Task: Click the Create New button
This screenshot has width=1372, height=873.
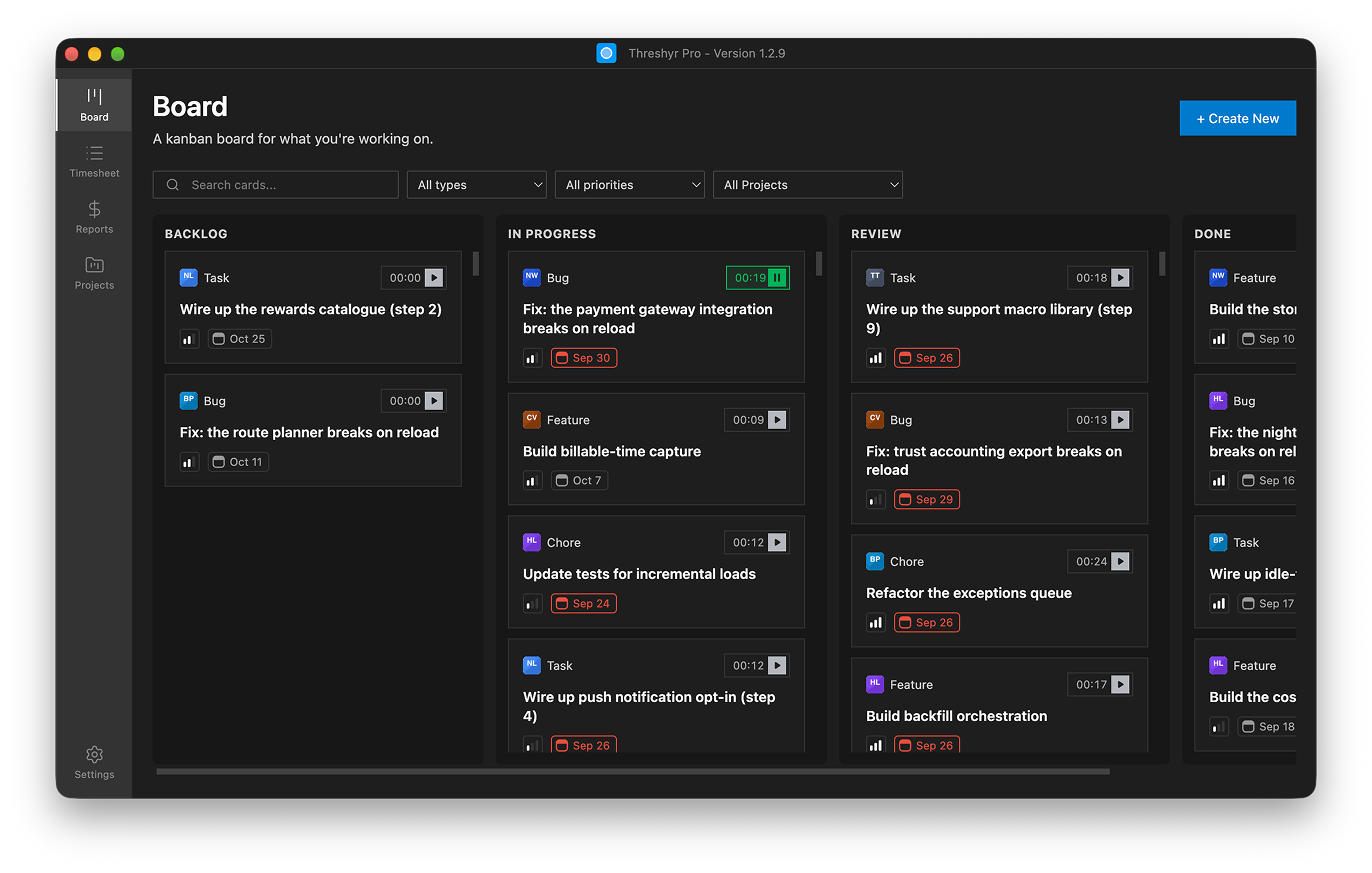Action: [1238, 118]
